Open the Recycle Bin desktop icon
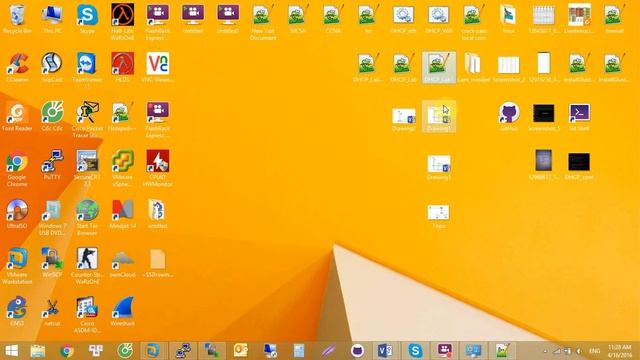 [17, 18]
